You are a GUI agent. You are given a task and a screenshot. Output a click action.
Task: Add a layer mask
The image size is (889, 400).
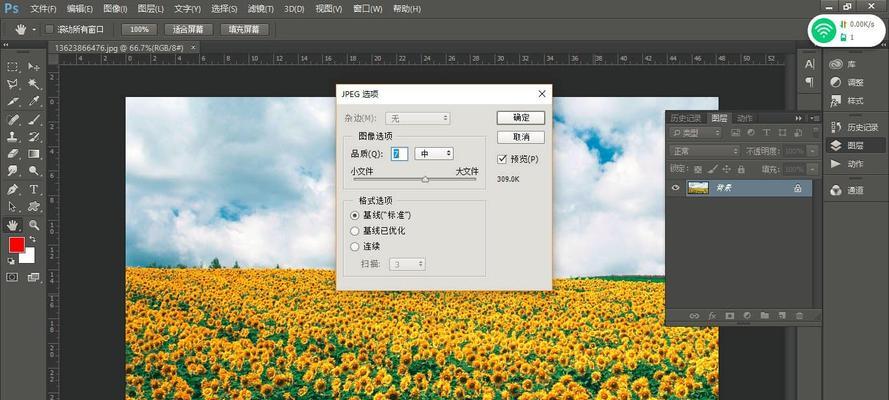(730, 316)
